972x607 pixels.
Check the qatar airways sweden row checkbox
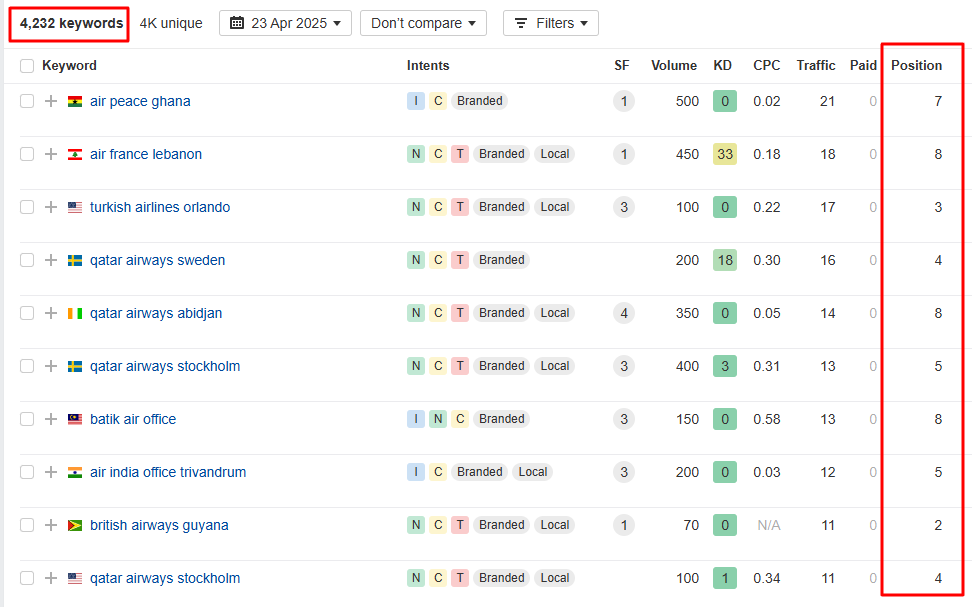[27, 260]
